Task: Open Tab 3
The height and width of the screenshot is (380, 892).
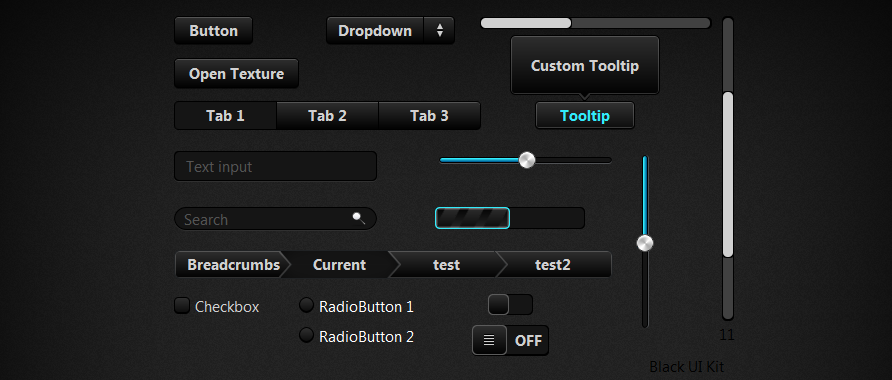Action: coord(430,116)
